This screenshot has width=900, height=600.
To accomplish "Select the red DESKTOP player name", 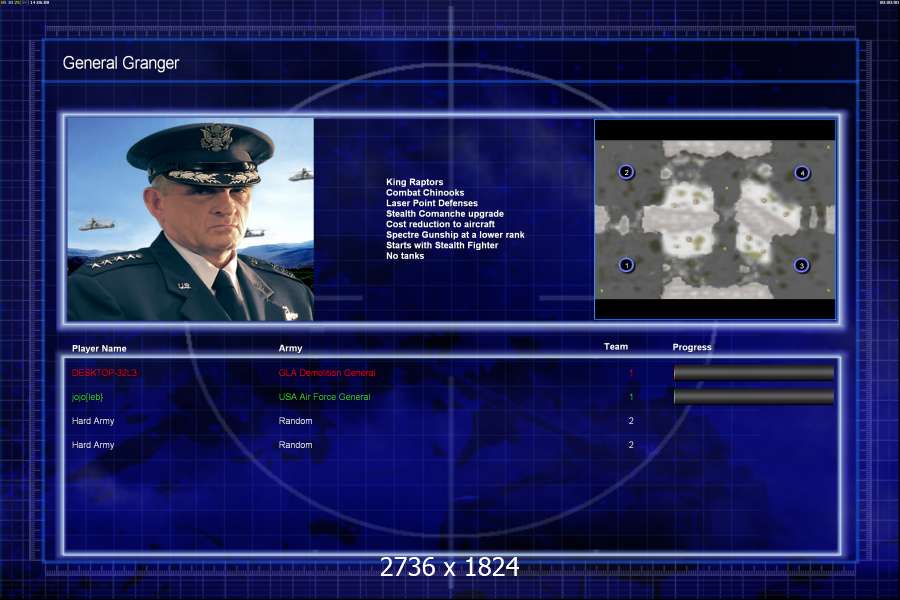I will 104,373.
